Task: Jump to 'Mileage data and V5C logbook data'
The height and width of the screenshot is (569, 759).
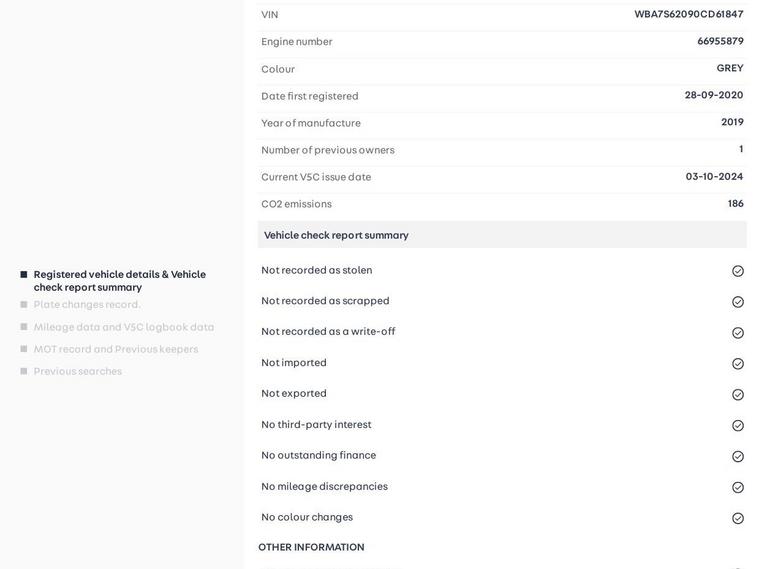Action: tap(123, 327)
